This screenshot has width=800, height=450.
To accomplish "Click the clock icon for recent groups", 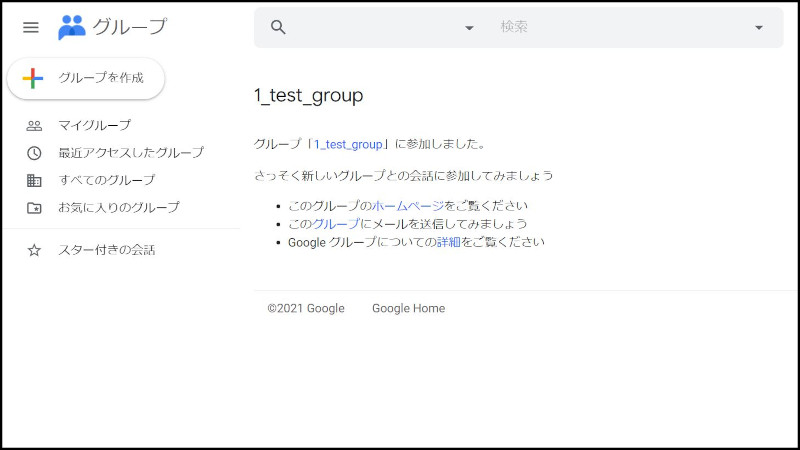I will coord(34,153).
